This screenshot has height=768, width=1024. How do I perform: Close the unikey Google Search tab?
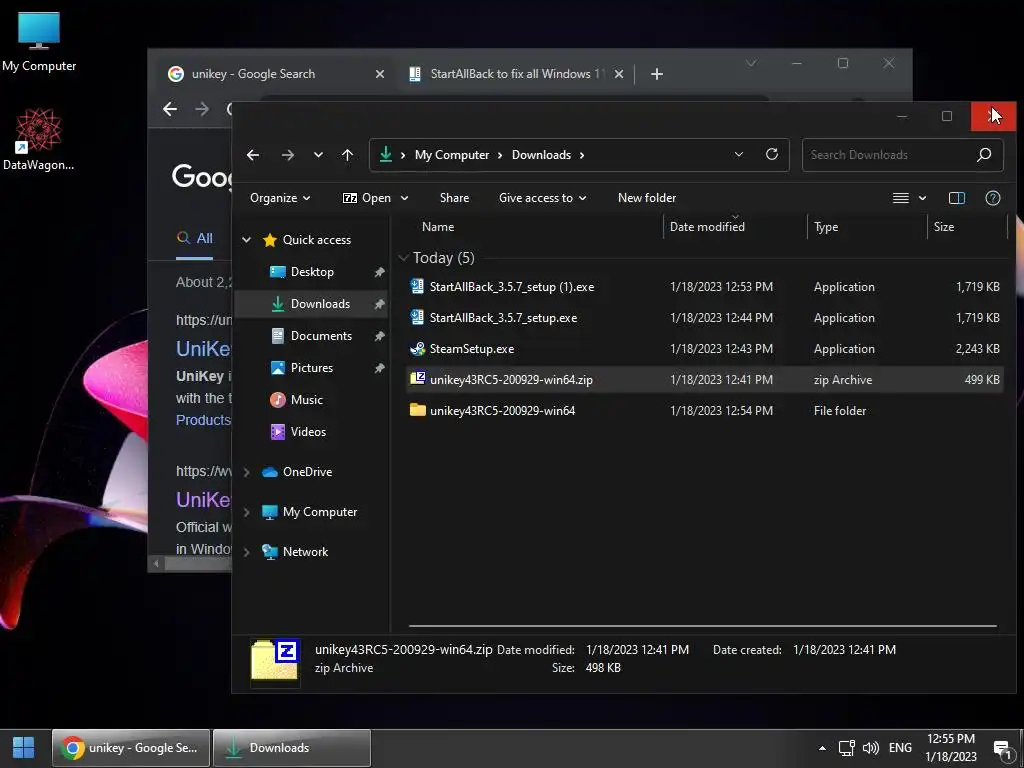(x=379, y=74)
